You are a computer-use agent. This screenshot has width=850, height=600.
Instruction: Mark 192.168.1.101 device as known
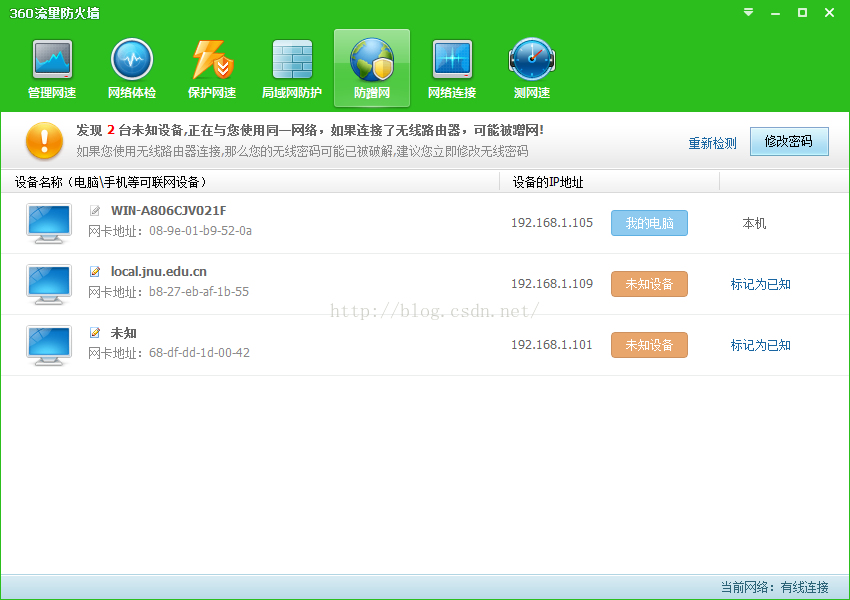pyautogui.click(x=761, y=345)
